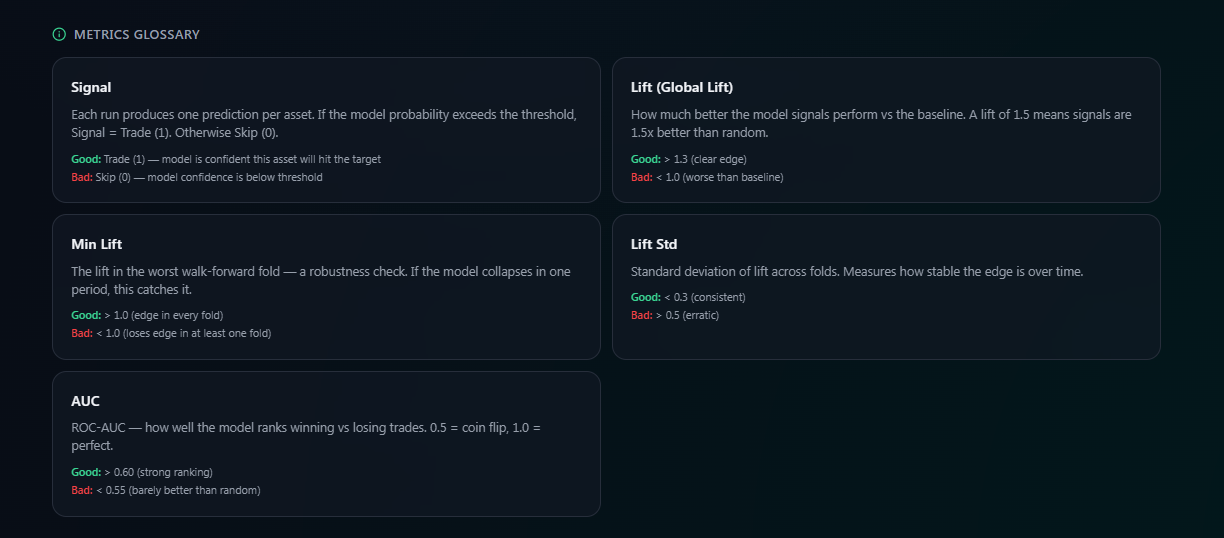
Task: Click the Bad label in Signal card
Action: point(82,177)
